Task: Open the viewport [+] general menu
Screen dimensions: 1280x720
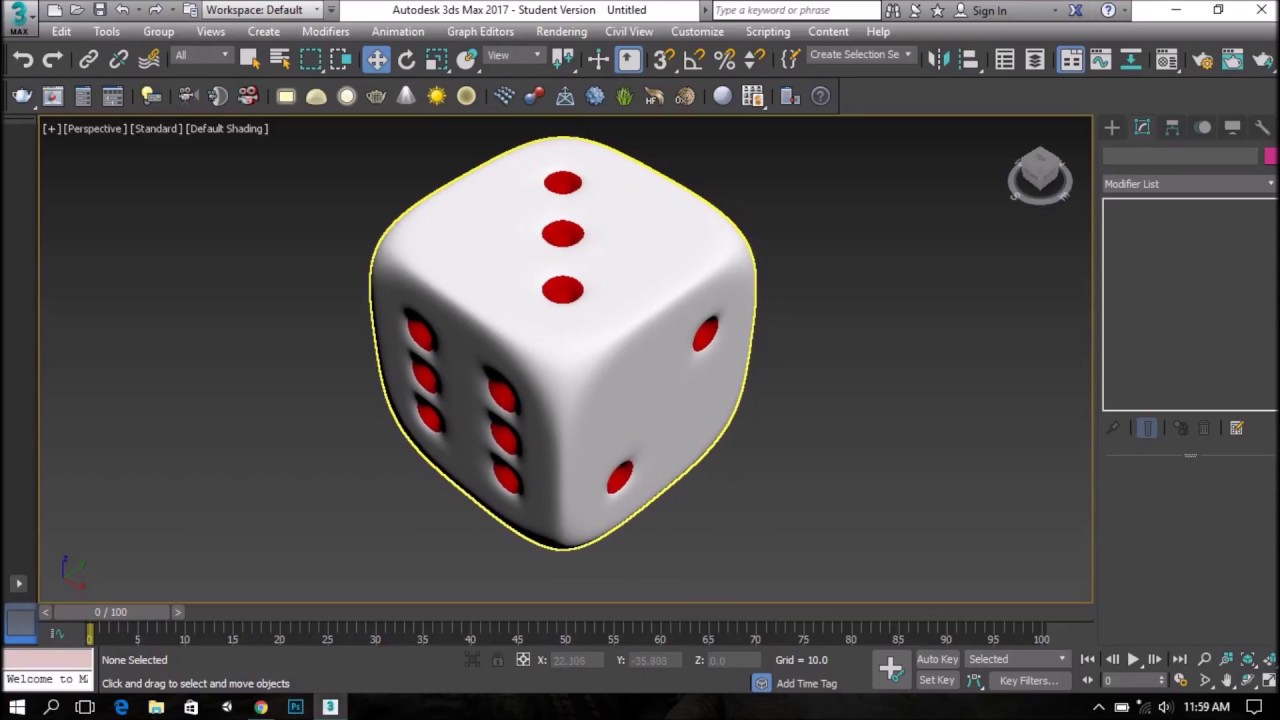Action: click(51, 128)
